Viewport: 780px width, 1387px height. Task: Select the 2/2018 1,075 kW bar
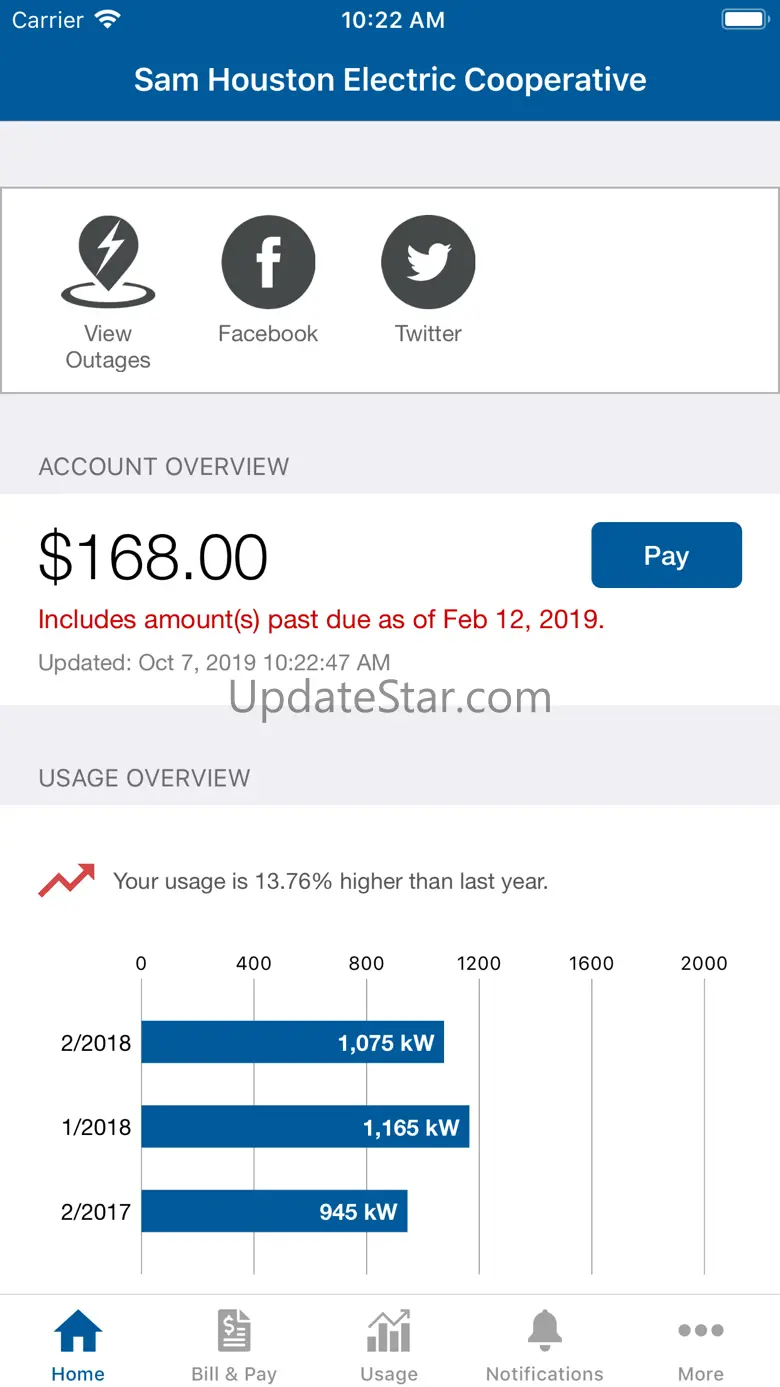(x=292, y=1042)
